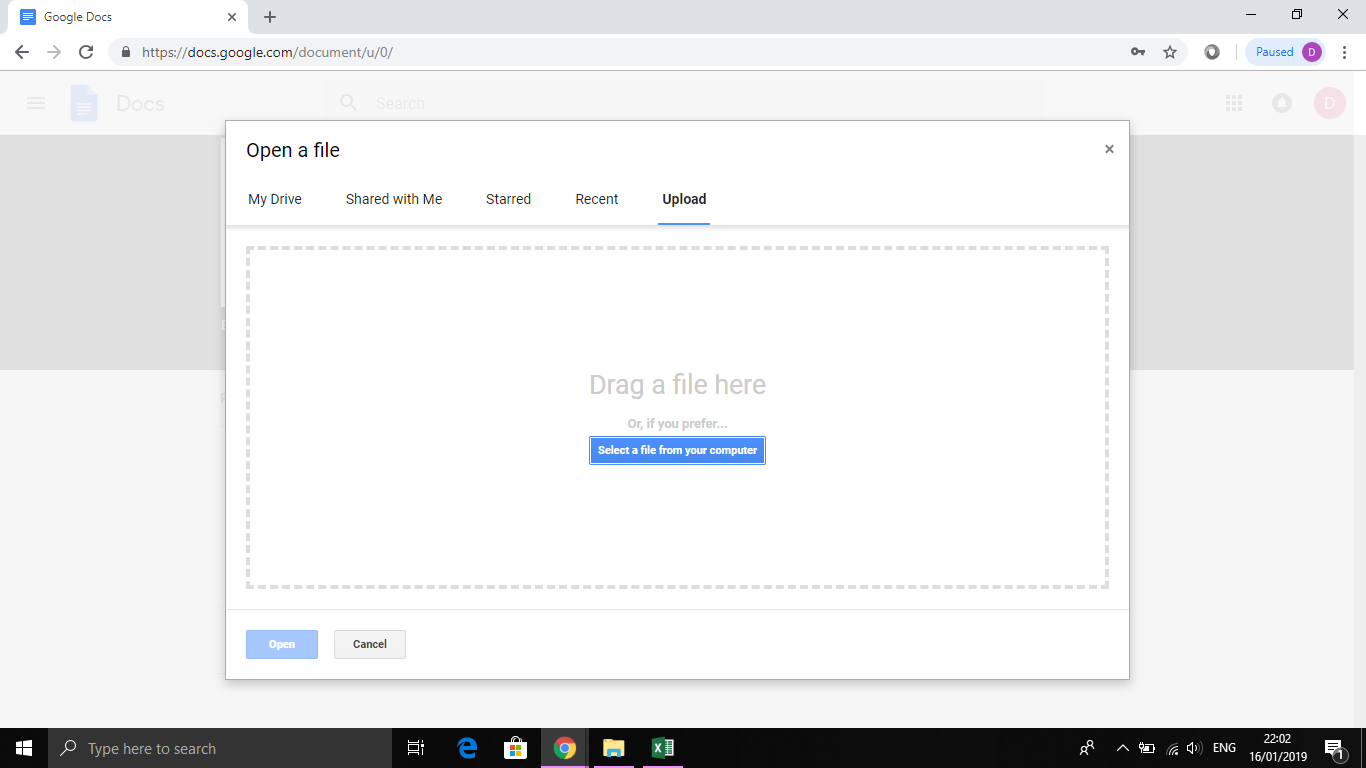Select the Starred tab

click(508, 199)
